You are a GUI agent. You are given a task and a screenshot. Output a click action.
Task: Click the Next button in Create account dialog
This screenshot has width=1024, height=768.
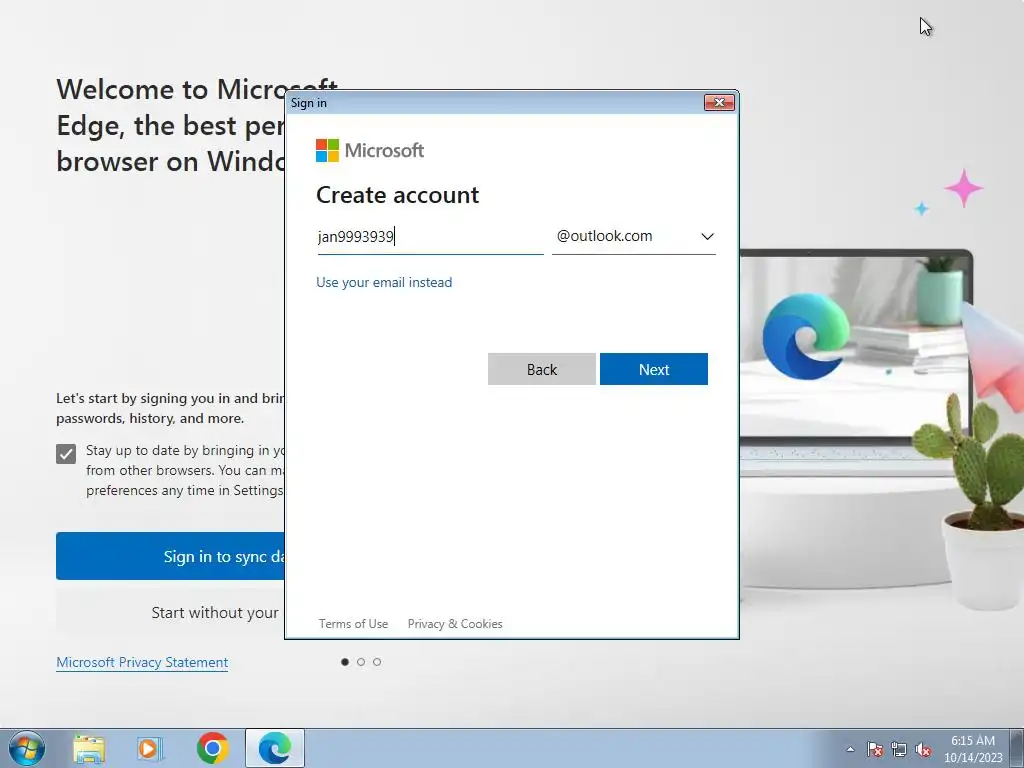654,369
